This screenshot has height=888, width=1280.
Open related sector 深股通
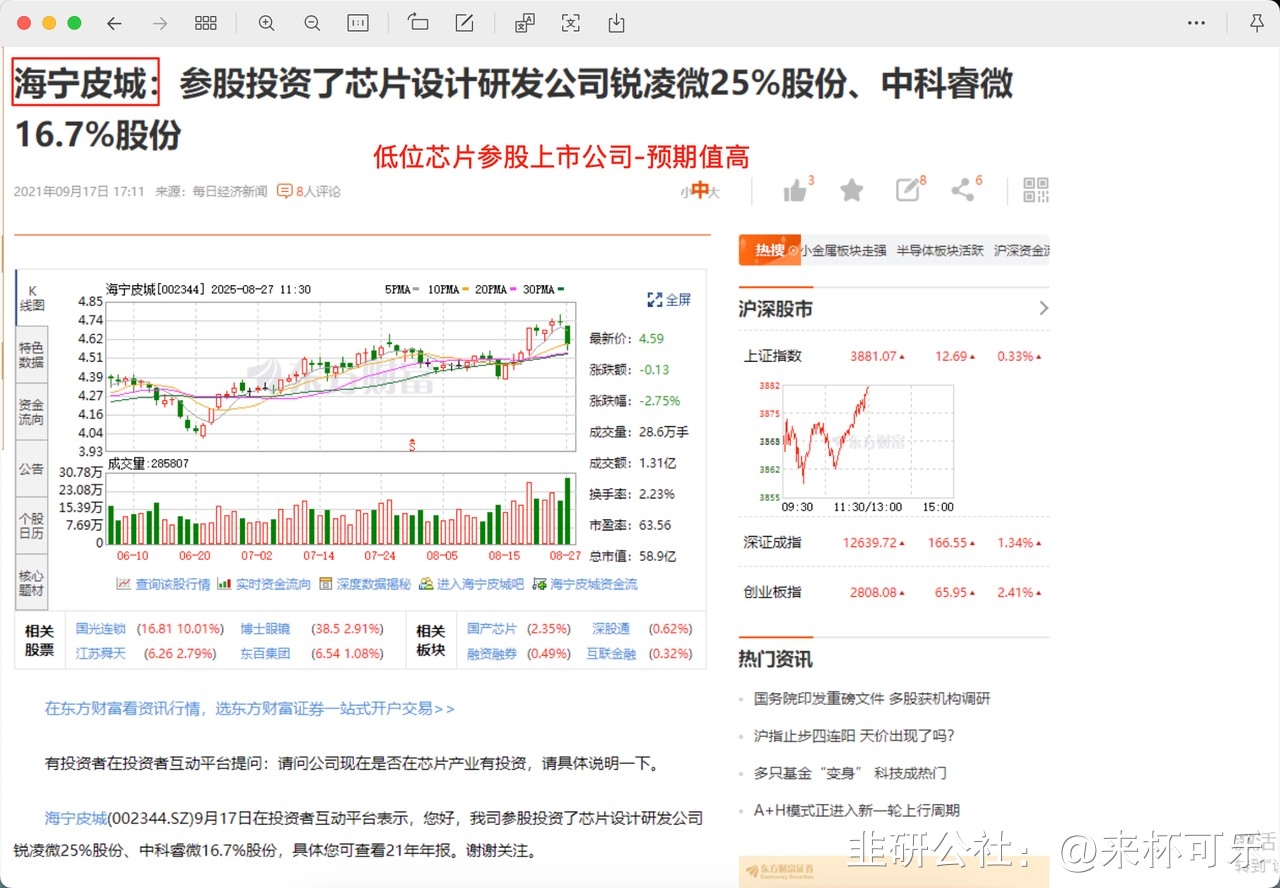point(611,629)
